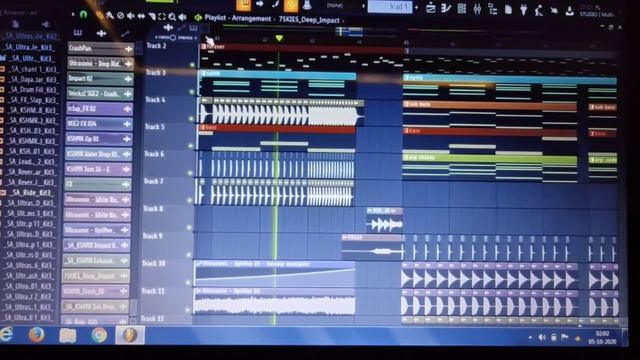Select the _SA_Ride_Kit3 browser item

click(x=32, y=193)
